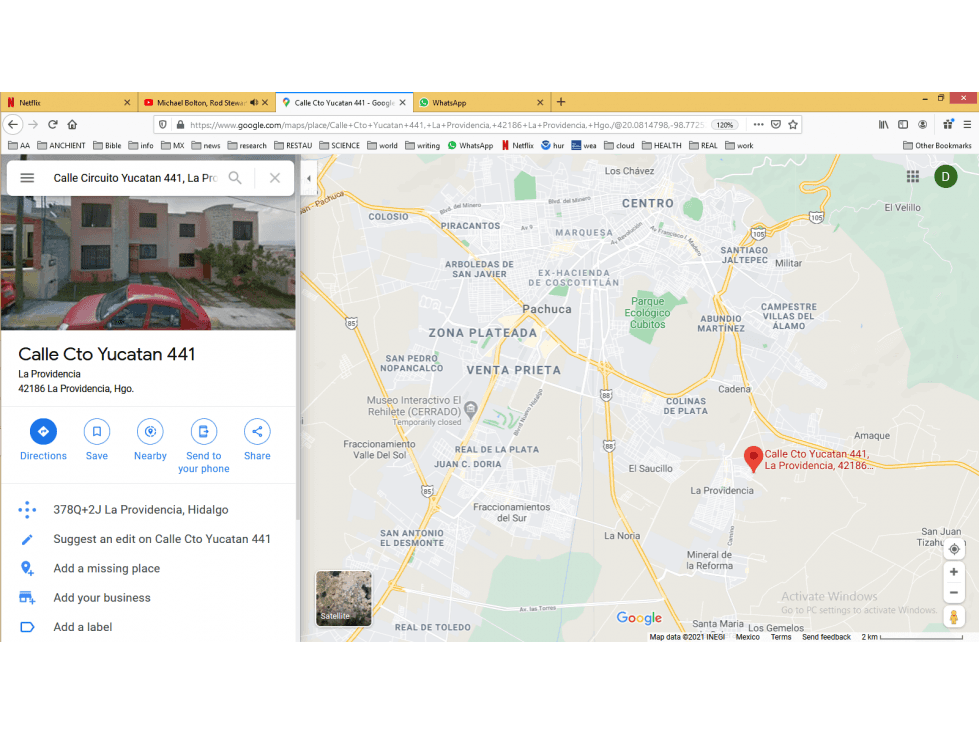Share this location
This screenshot has height=734, width=979.
(x=257, y=431)
